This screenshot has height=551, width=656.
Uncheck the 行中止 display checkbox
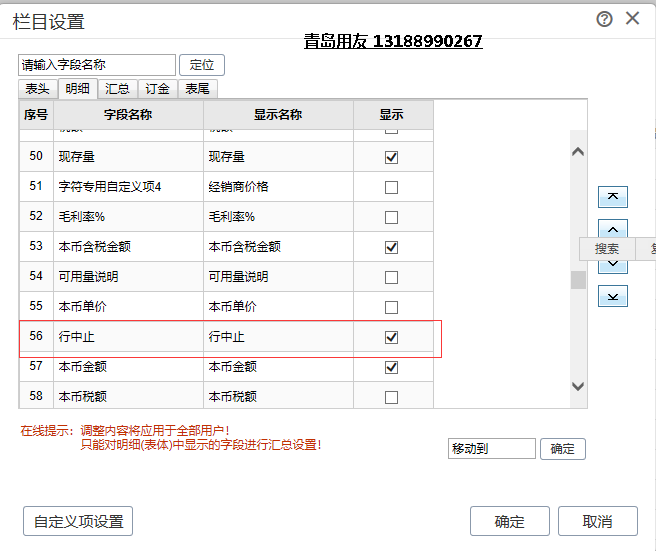coord(391,337)
